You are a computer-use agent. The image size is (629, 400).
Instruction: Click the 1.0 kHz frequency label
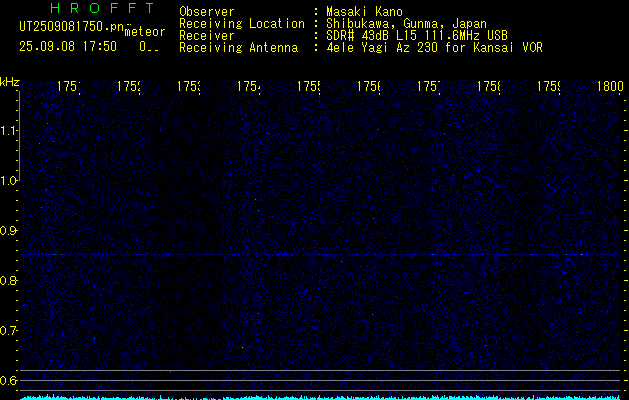(x=9, y=181)
